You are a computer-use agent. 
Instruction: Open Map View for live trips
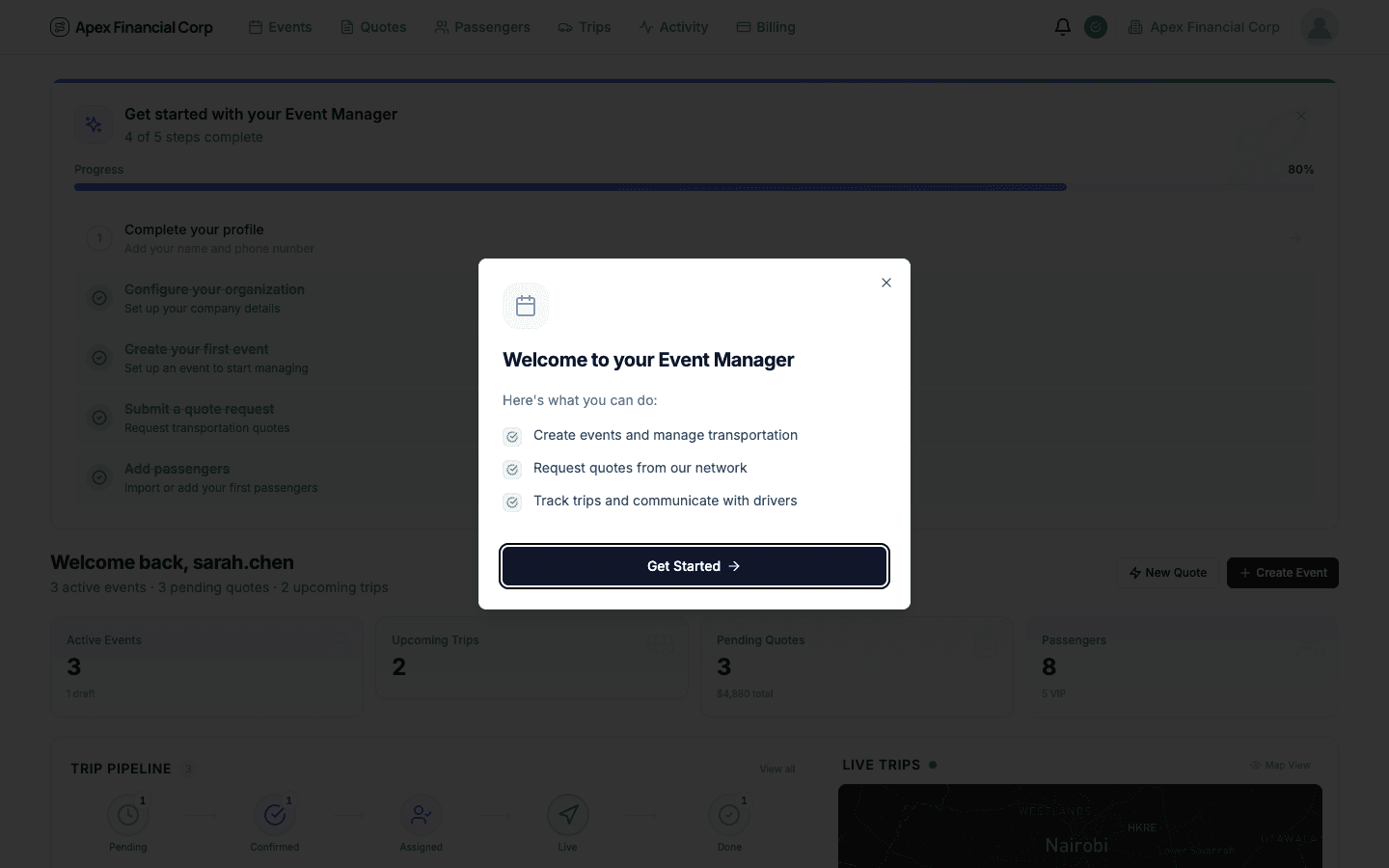(x=1280, y=765)
